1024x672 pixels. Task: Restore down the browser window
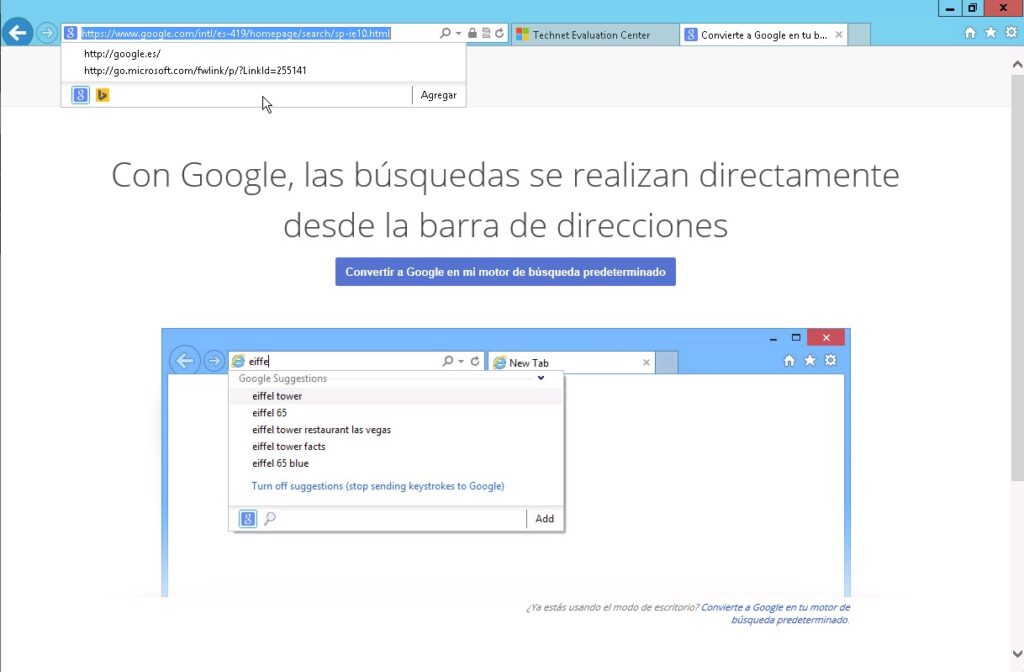[x=972, y=8]
